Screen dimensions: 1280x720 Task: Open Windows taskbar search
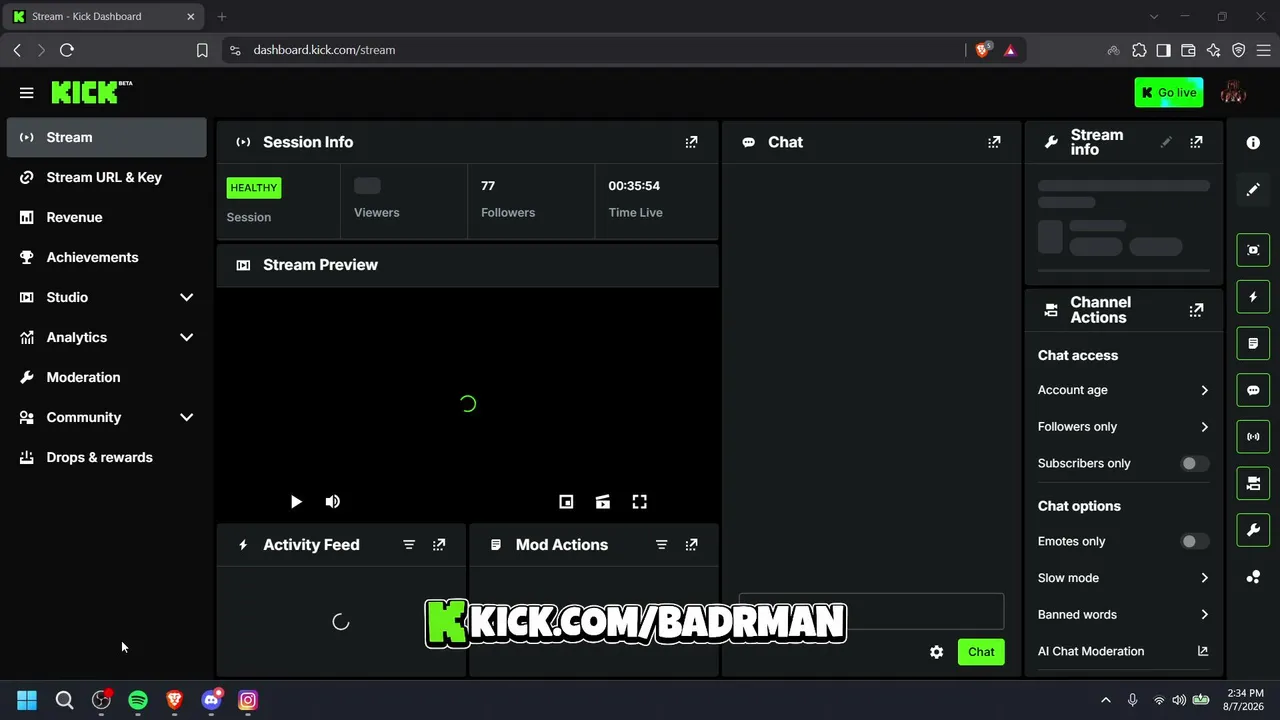tap(64, 700)
